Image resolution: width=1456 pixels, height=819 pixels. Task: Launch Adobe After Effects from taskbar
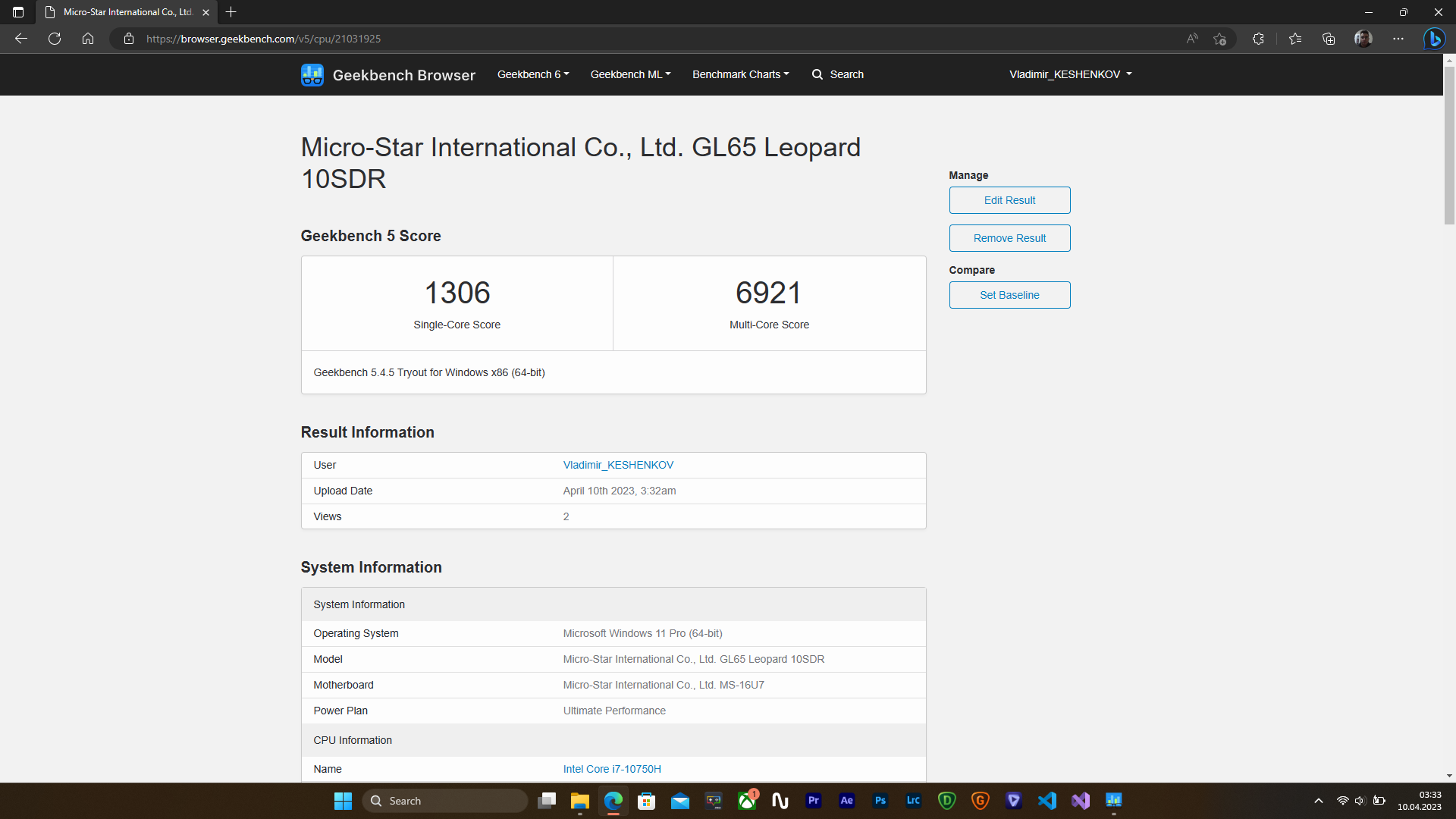pyautogui.click(x=847, y=801)
